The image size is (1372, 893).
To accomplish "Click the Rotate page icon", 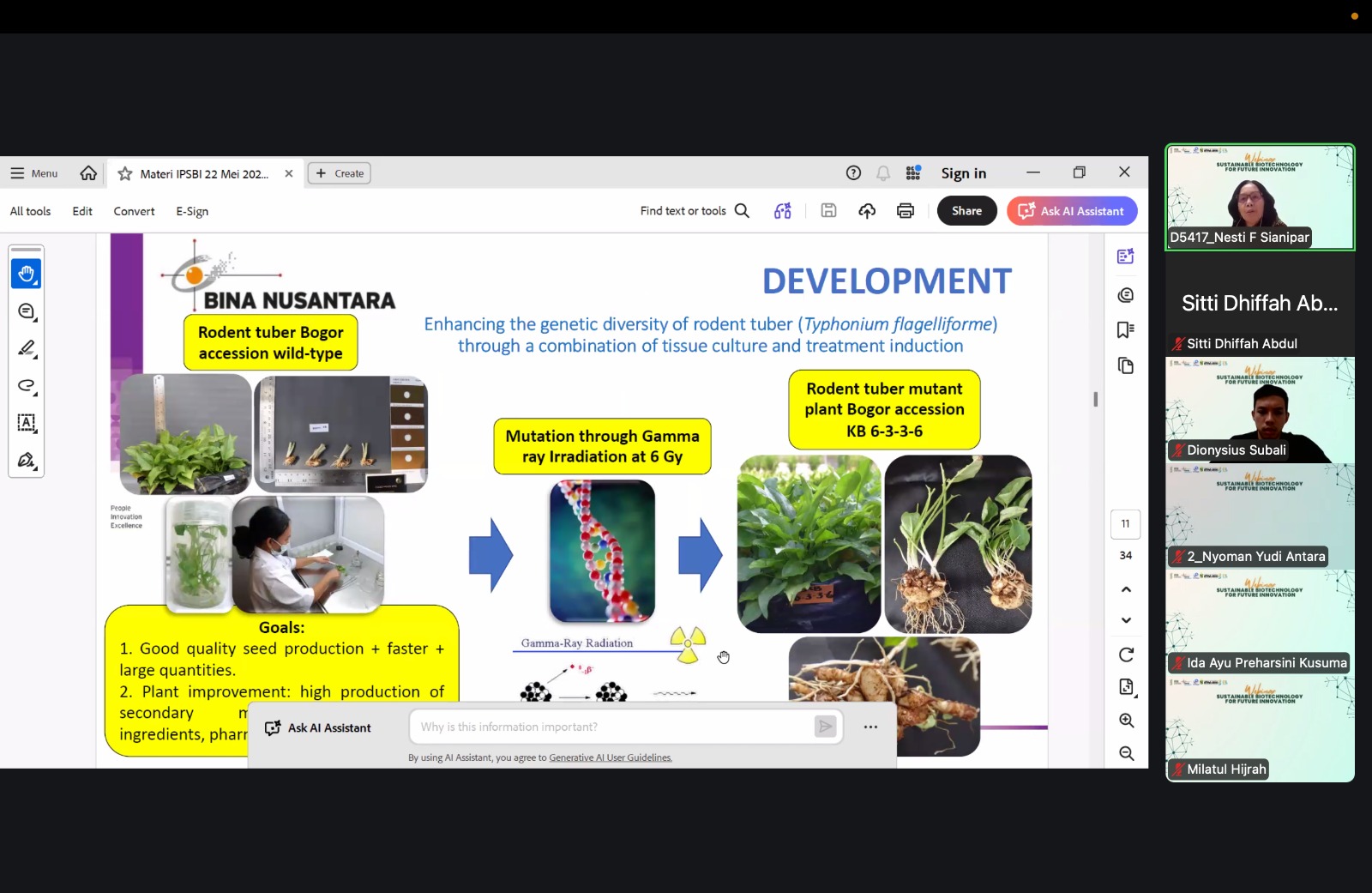I will point(1126,655).
